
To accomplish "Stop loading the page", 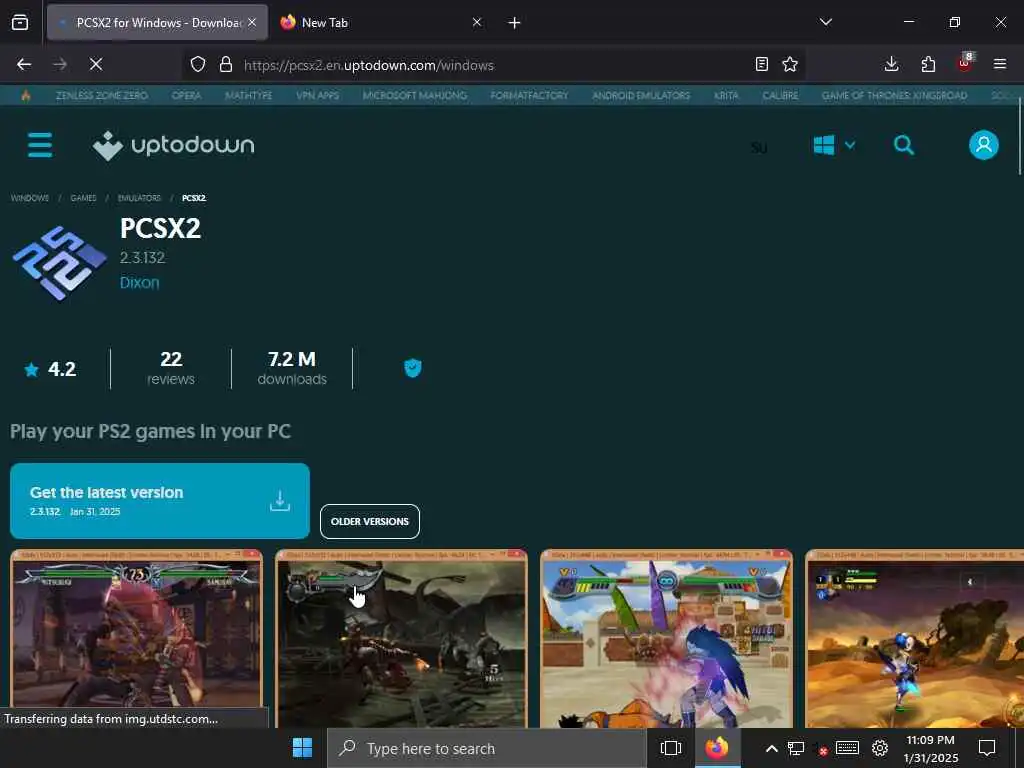I will [x=96, y=64].
